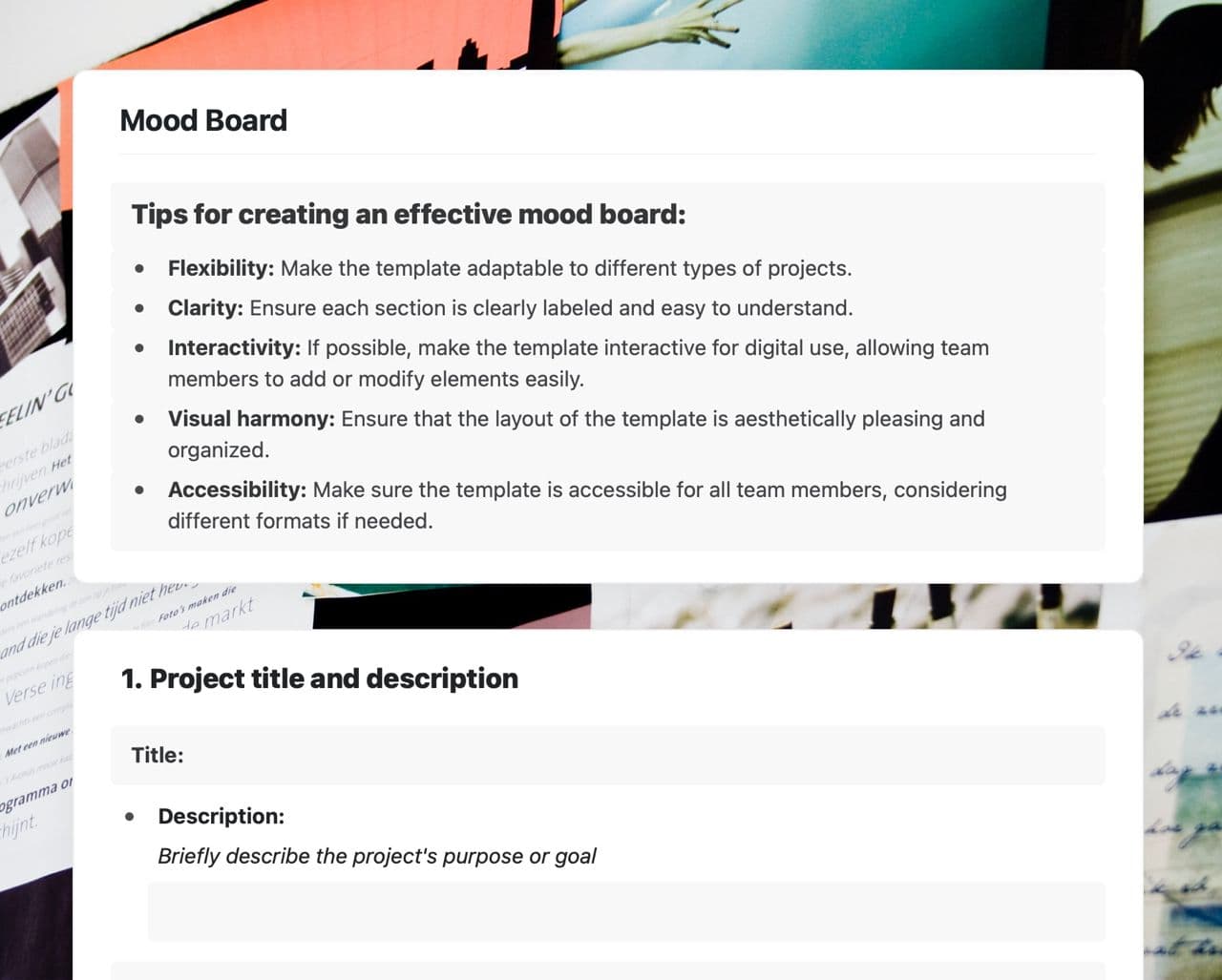The height and width of the screenshot is (980, 1222).
Task: Click the Description: label
Action: coord(221,816)
